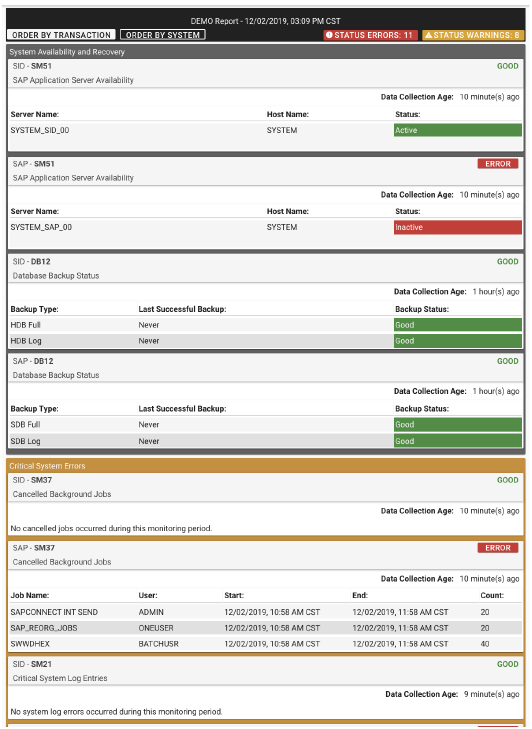Select the red Inactive status cell
This screenshot has width=532, height=729.
458,227
